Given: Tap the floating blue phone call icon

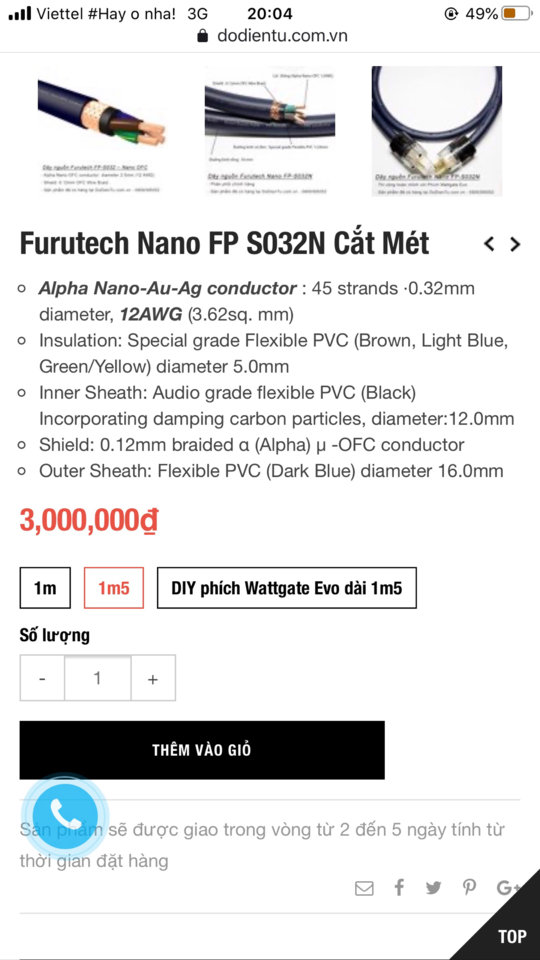Looking at the screenshot, I should (x=66, y=814).
